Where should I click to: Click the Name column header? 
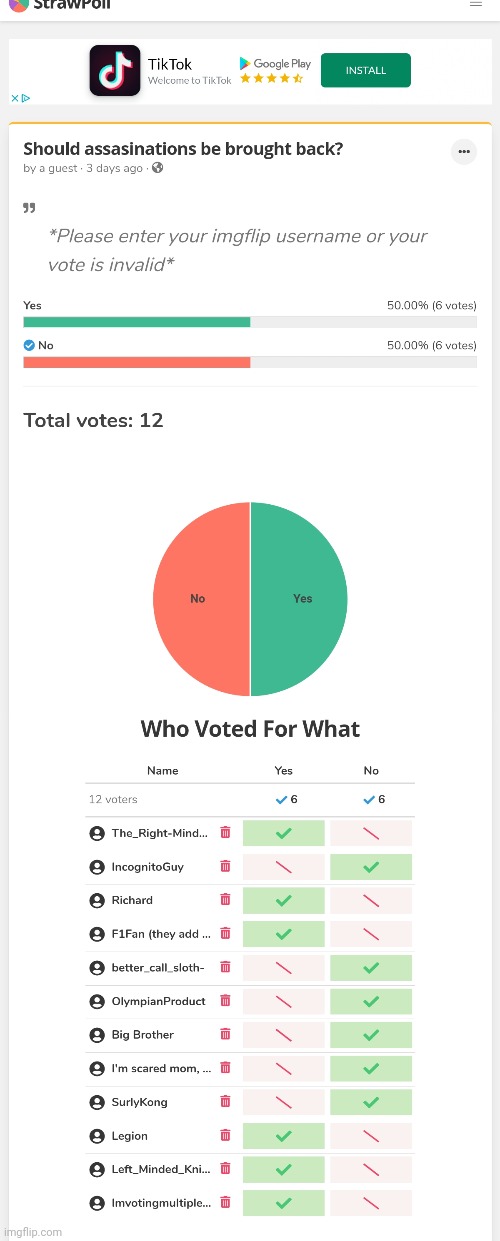point(162,771)
